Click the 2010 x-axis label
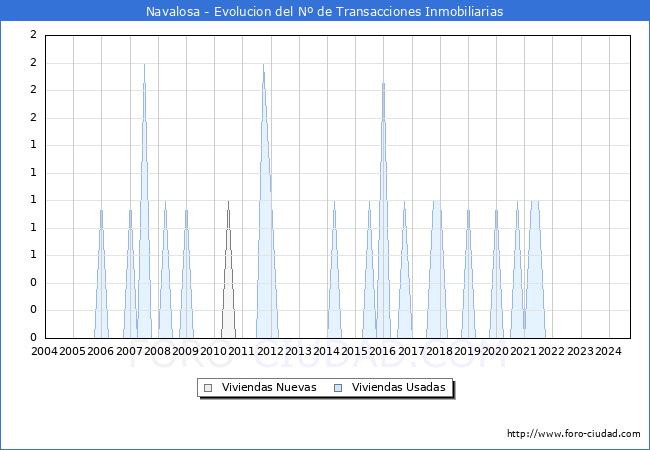 (x=213, y=351)
